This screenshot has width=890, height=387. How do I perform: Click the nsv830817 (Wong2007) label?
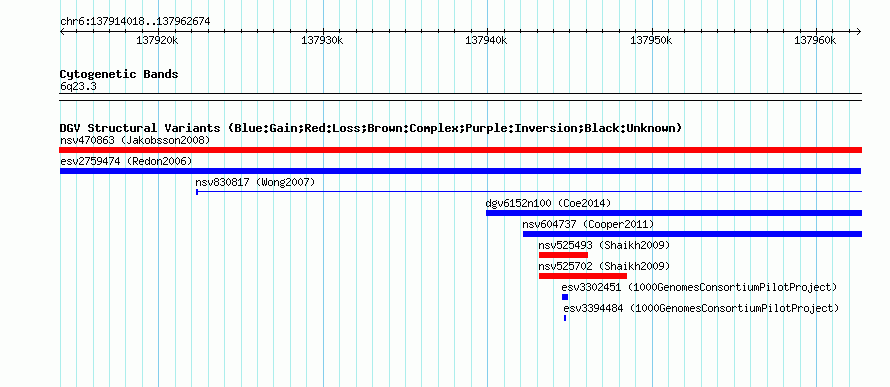pos(255,182)
